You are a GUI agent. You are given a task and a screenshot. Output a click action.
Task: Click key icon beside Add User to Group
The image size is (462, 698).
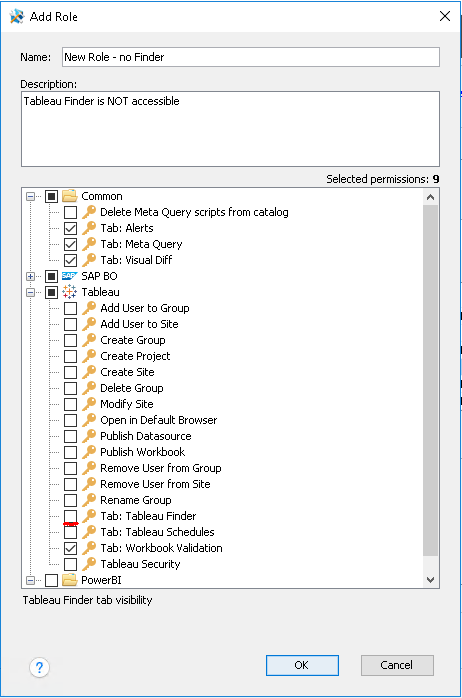coord(89,308)
